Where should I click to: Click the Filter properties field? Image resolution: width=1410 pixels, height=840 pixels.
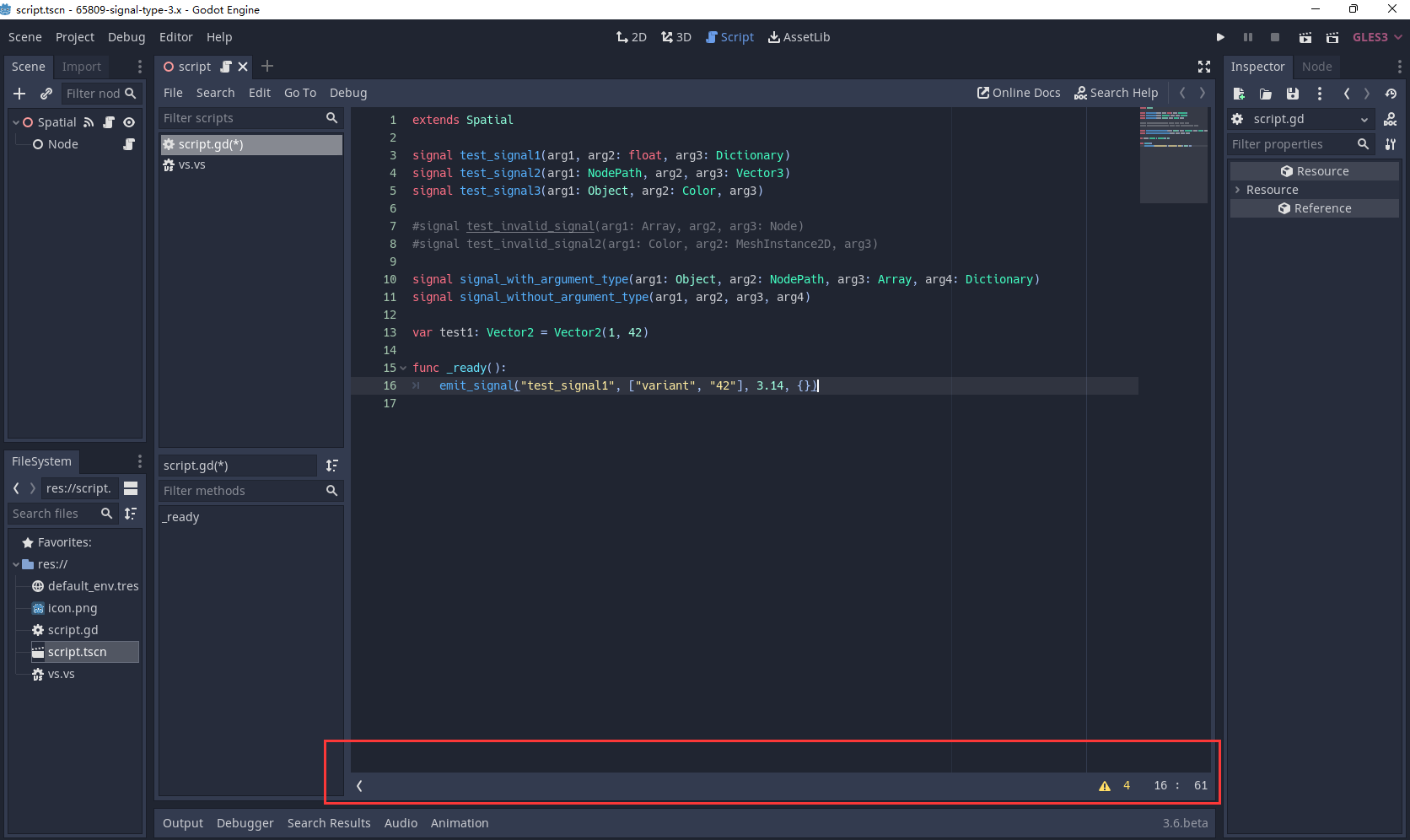[1300, 144]
